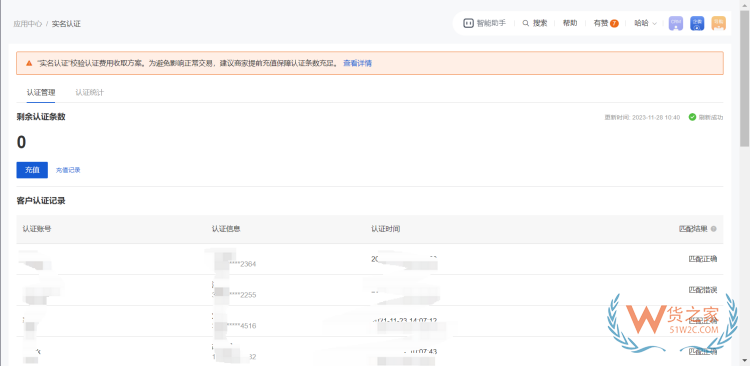Click the 匹配结果 info help icon
This screenshot has height=366, width=750.
coord(714,229)
